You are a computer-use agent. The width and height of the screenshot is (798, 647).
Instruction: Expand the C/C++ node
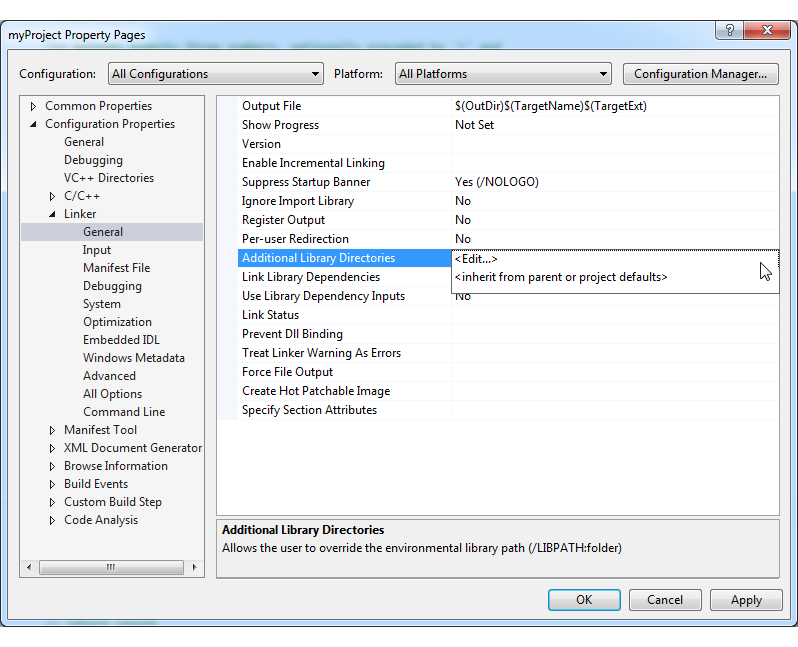[x=52, y=196]
